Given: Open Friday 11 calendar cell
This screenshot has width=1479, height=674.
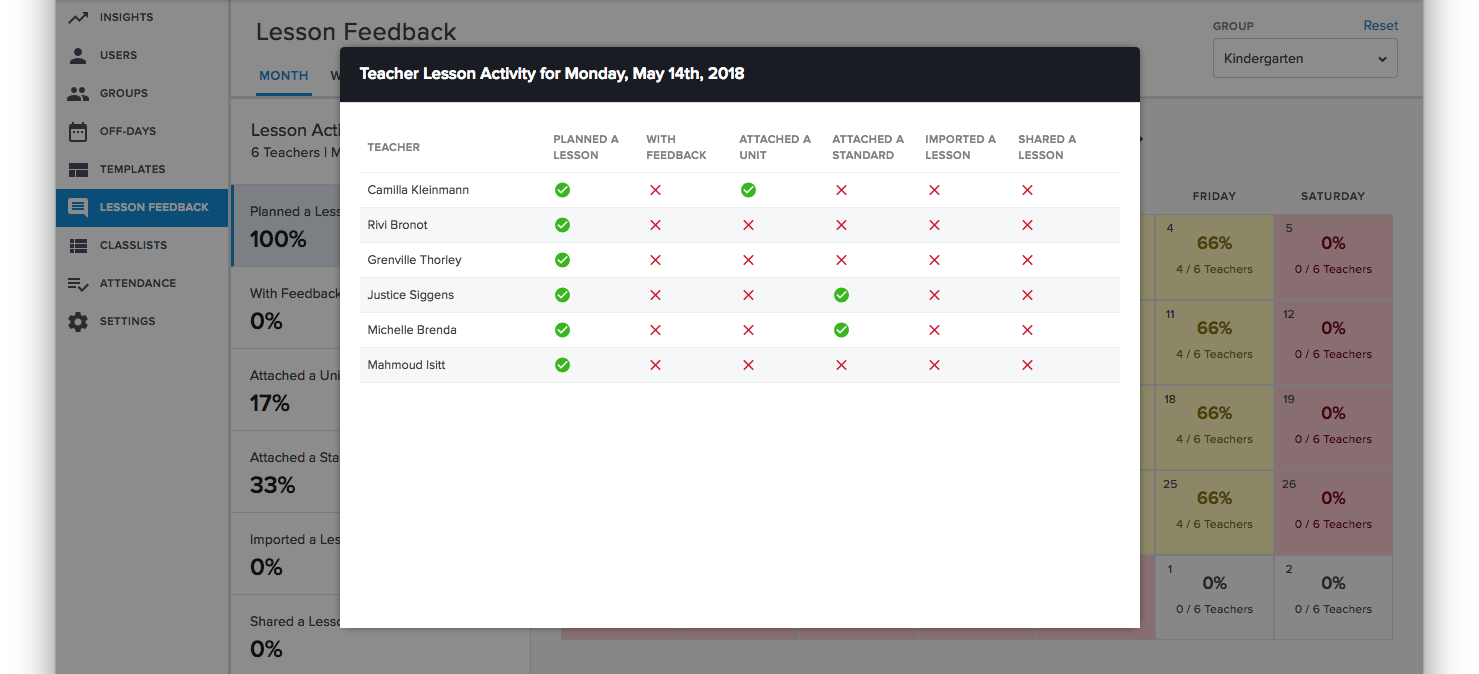Looking at the screenshot, I should pyautogui.click(x=1214, y=341).
